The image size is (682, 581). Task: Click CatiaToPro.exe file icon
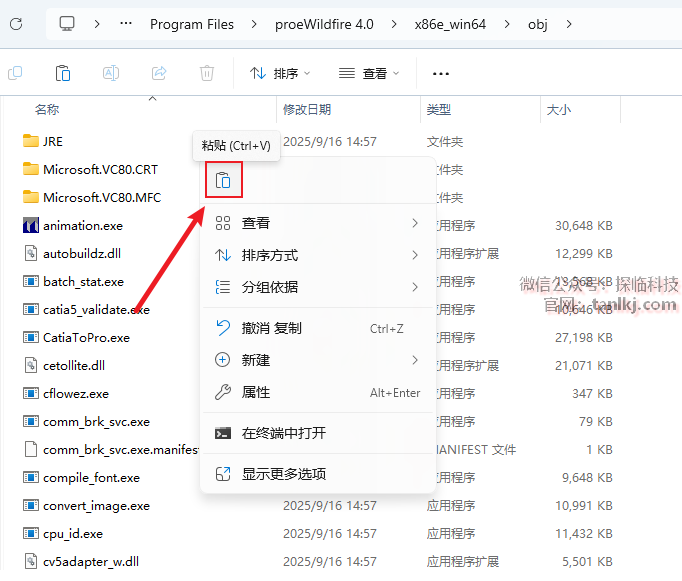30,337
